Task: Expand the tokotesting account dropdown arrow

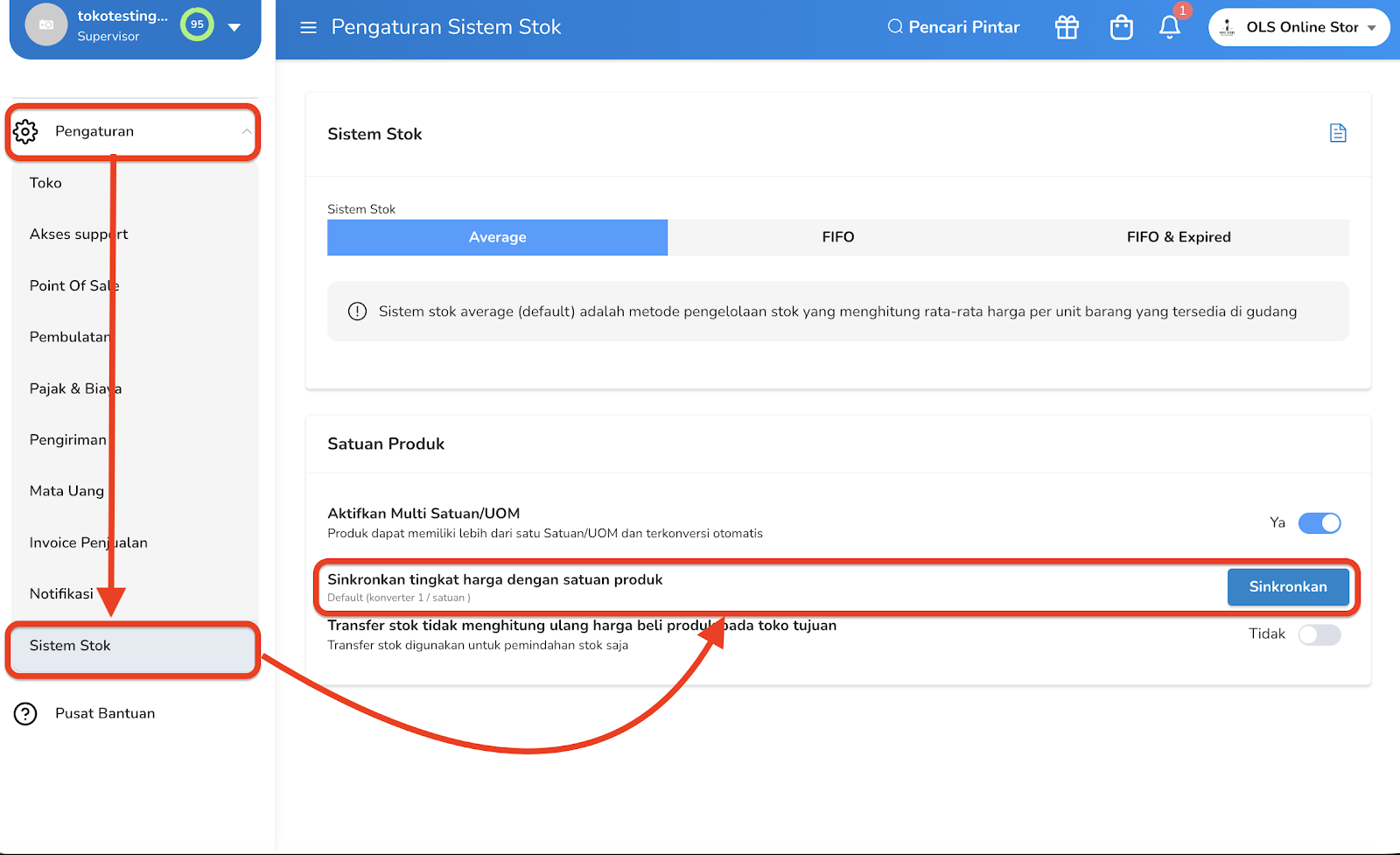Action: [234, 27]
